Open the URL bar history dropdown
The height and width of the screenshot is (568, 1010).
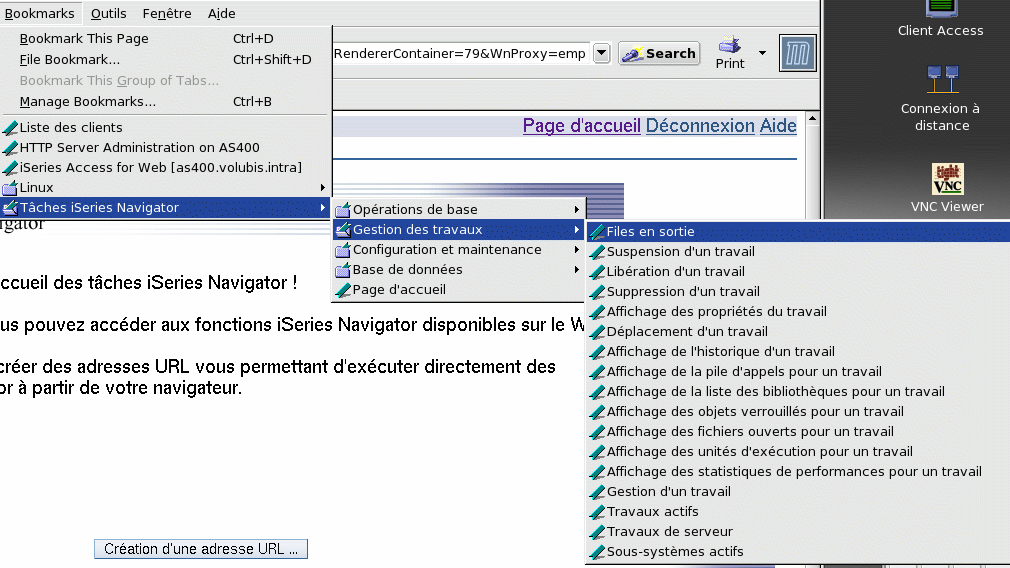601,53
